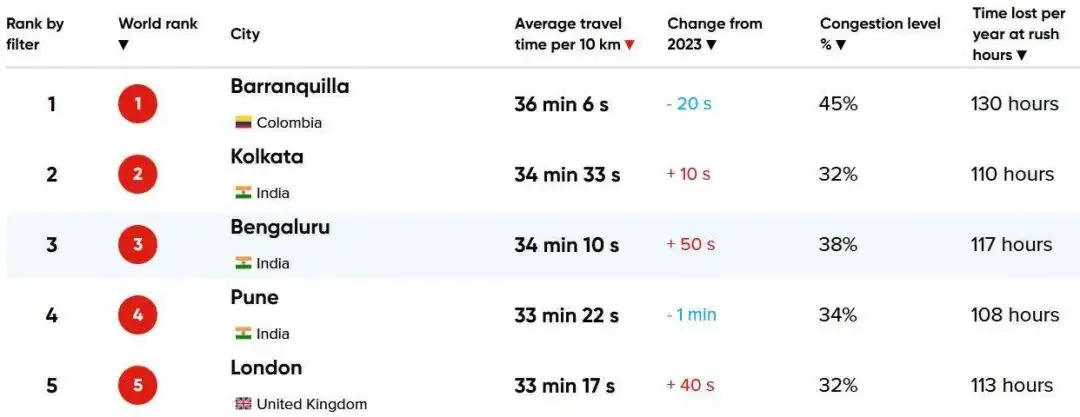Click the red rank 2 badge for Kolkata
The height and width of the screenshot is (417, 1080).
click(x=138, y=174)
